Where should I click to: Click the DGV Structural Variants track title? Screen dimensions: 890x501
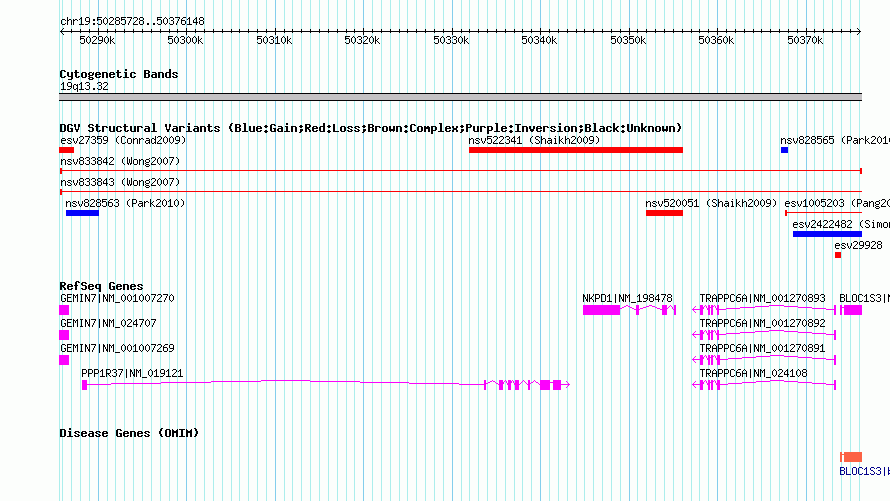[x=371, y=128]
